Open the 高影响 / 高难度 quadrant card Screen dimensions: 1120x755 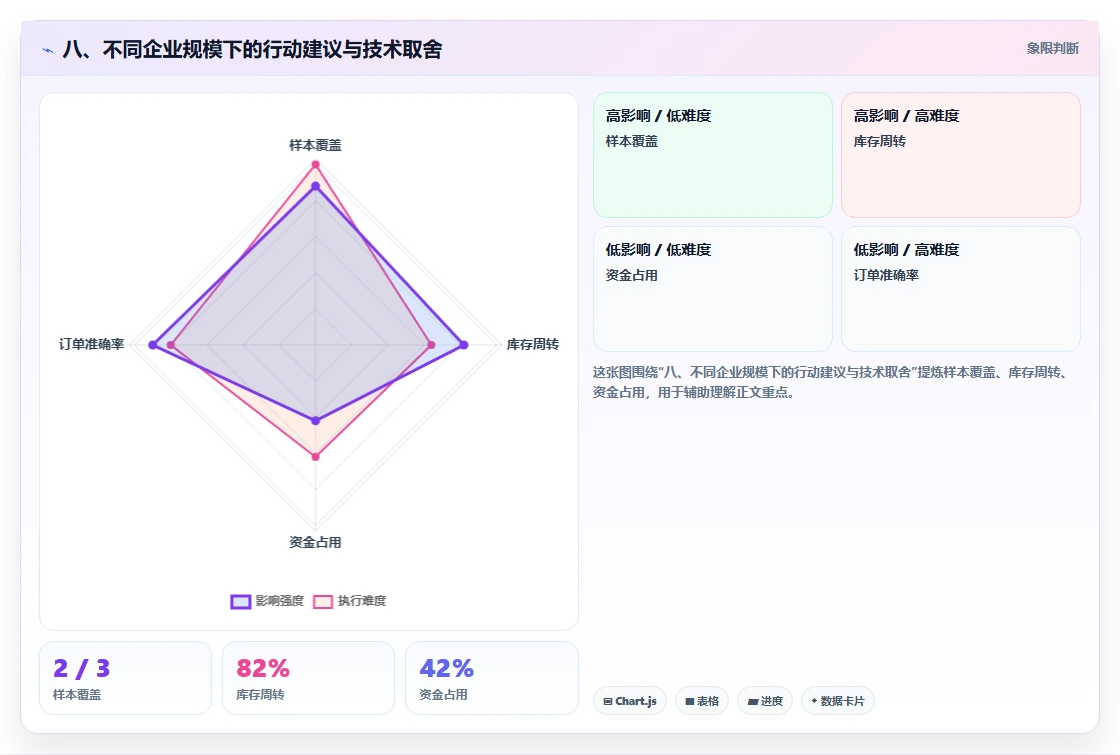click(961, 154)
